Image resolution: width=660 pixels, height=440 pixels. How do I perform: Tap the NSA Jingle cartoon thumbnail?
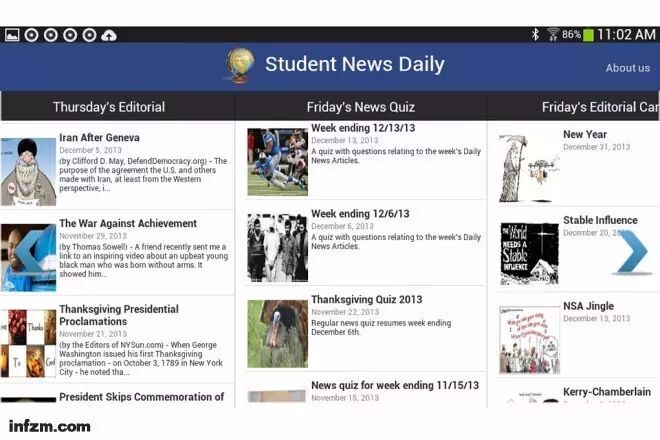pyautogui.click(x=530, y=340)
